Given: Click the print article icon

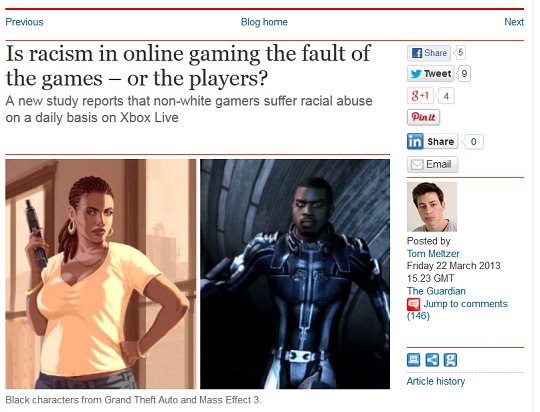Looking at the screenshot, I should pyautogui.click(x=413, y=360).
